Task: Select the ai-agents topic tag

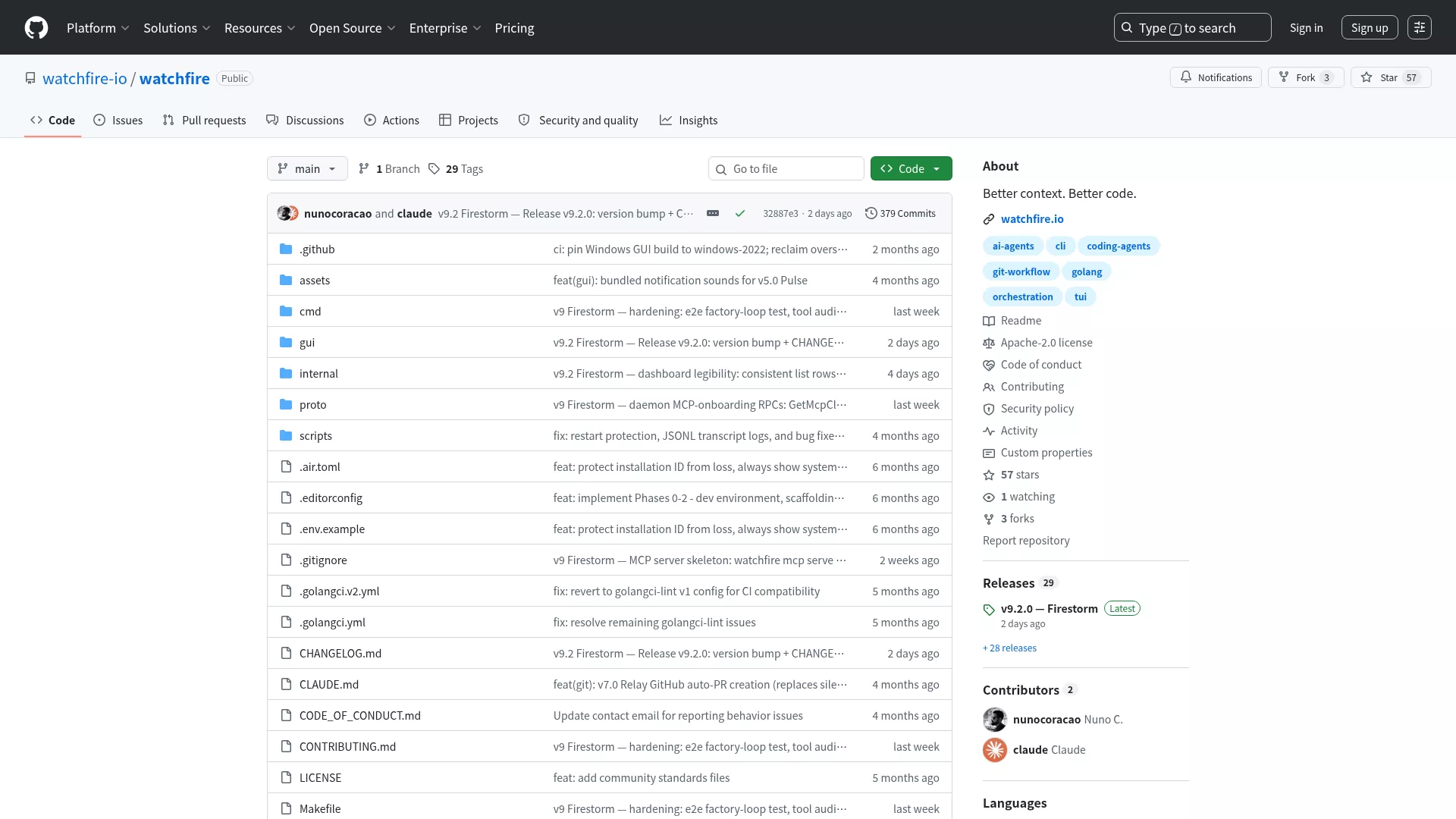Action: [x=1013, y=246]
